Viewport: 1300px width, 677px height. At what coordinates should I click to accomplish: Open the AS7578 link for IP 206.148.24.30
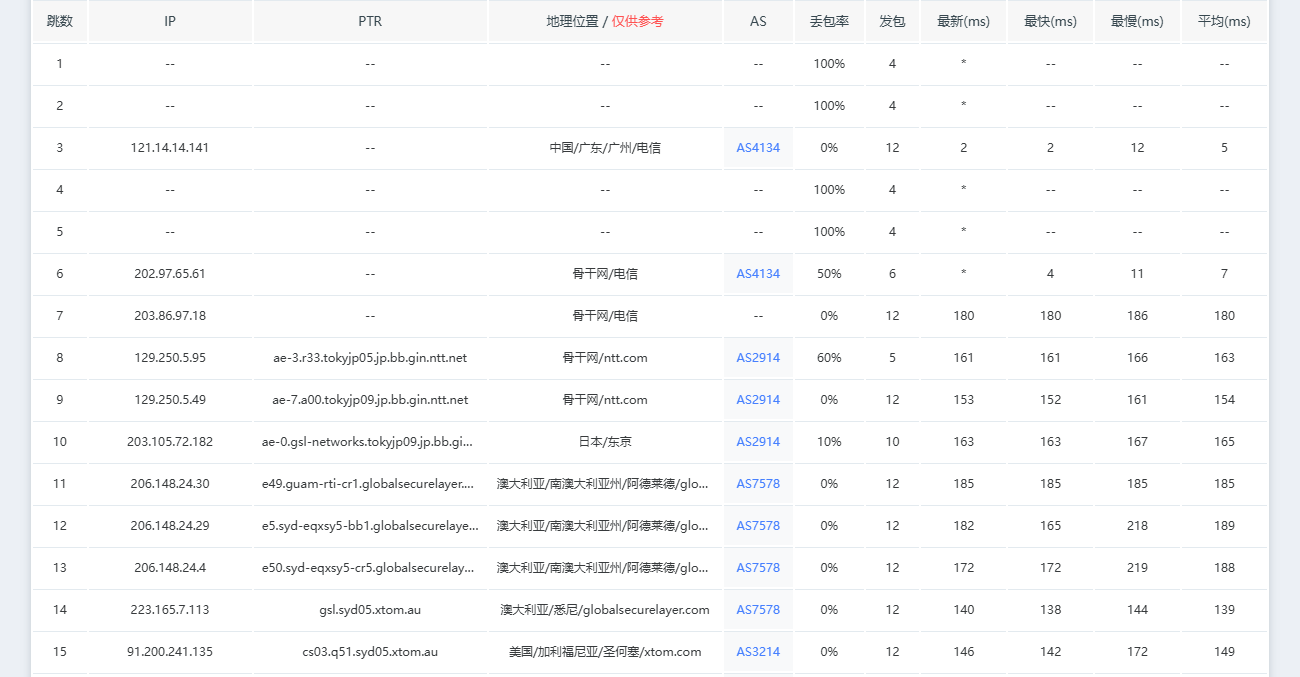pos(758,484)
